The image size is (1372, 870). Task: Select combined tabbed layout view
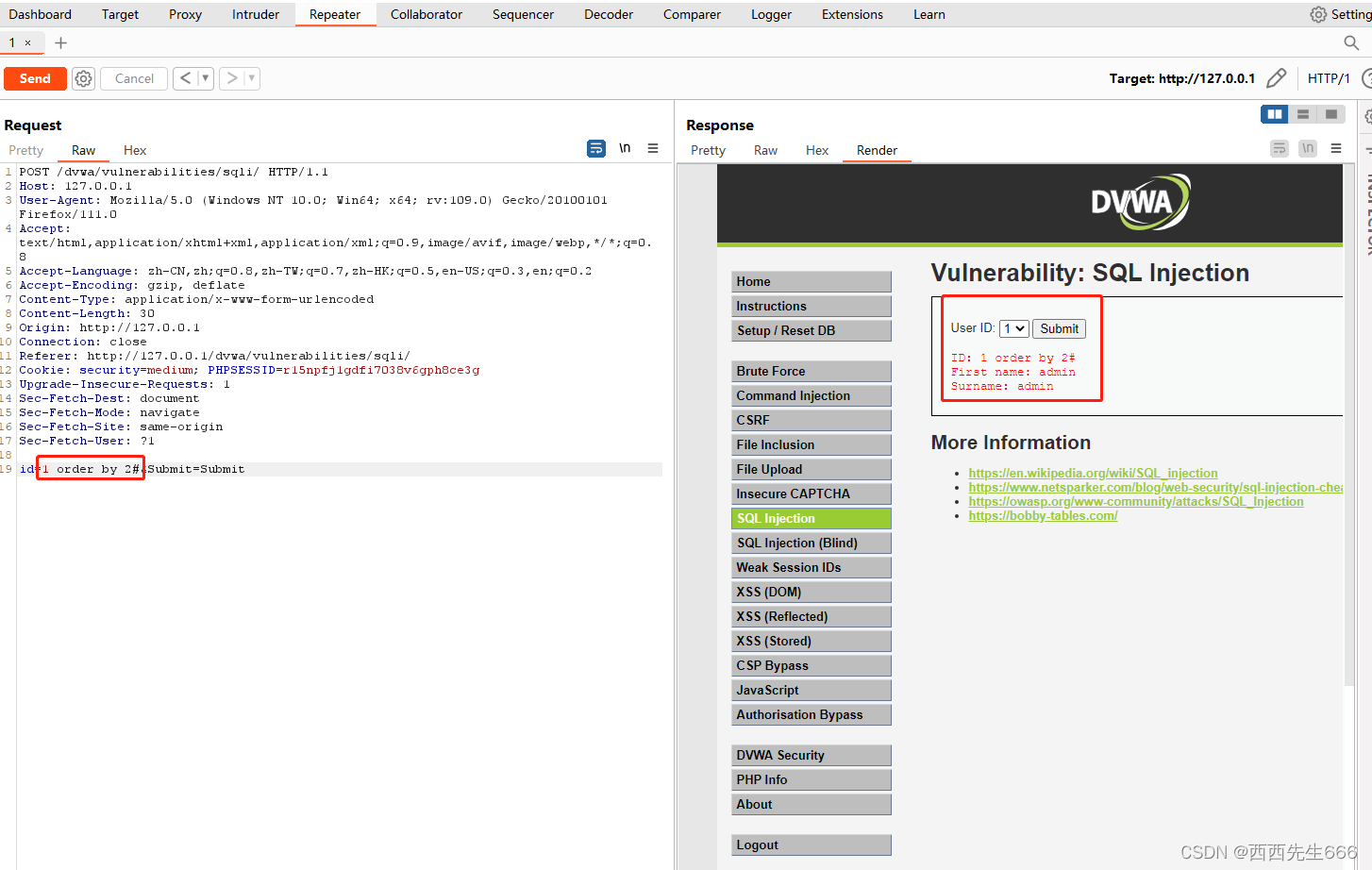1331,114
